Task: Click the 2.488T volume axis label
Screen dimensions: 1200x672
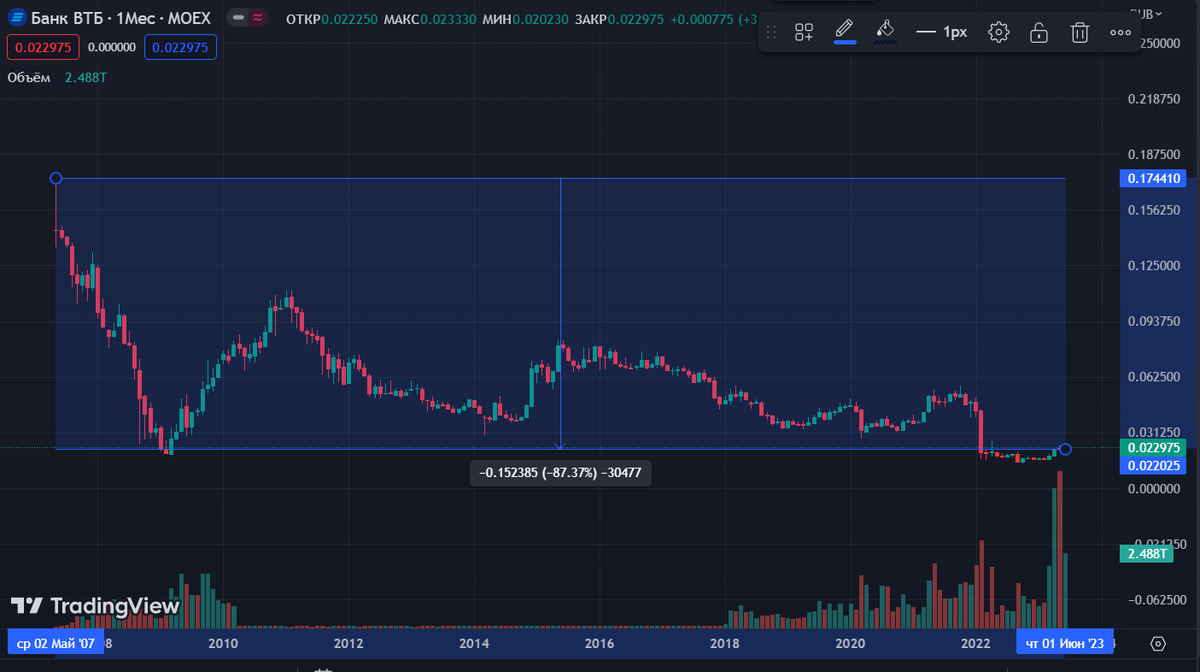Action: pos(1144,553)
